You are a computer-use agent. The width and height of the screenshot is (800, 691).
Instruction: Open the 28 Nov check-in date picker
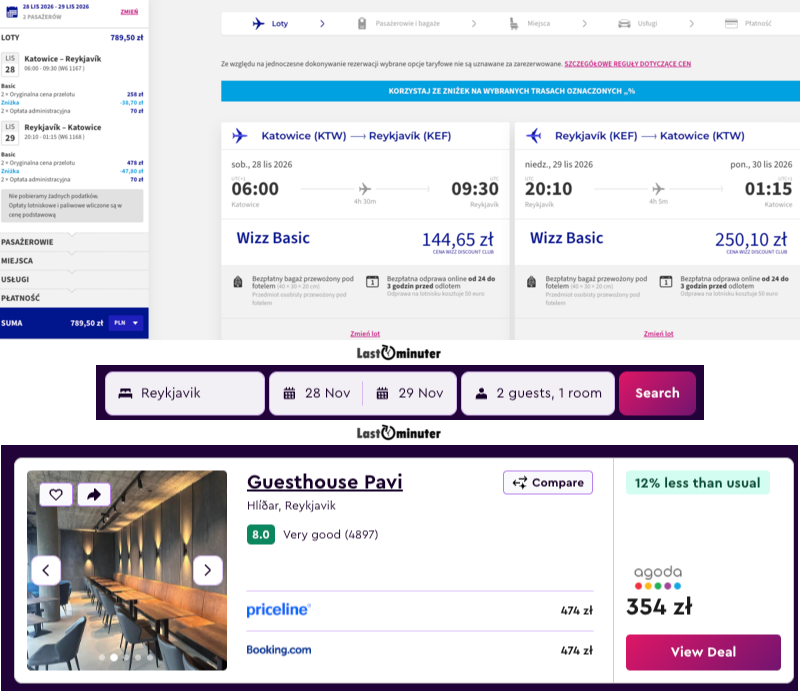(x=317, y=393)
